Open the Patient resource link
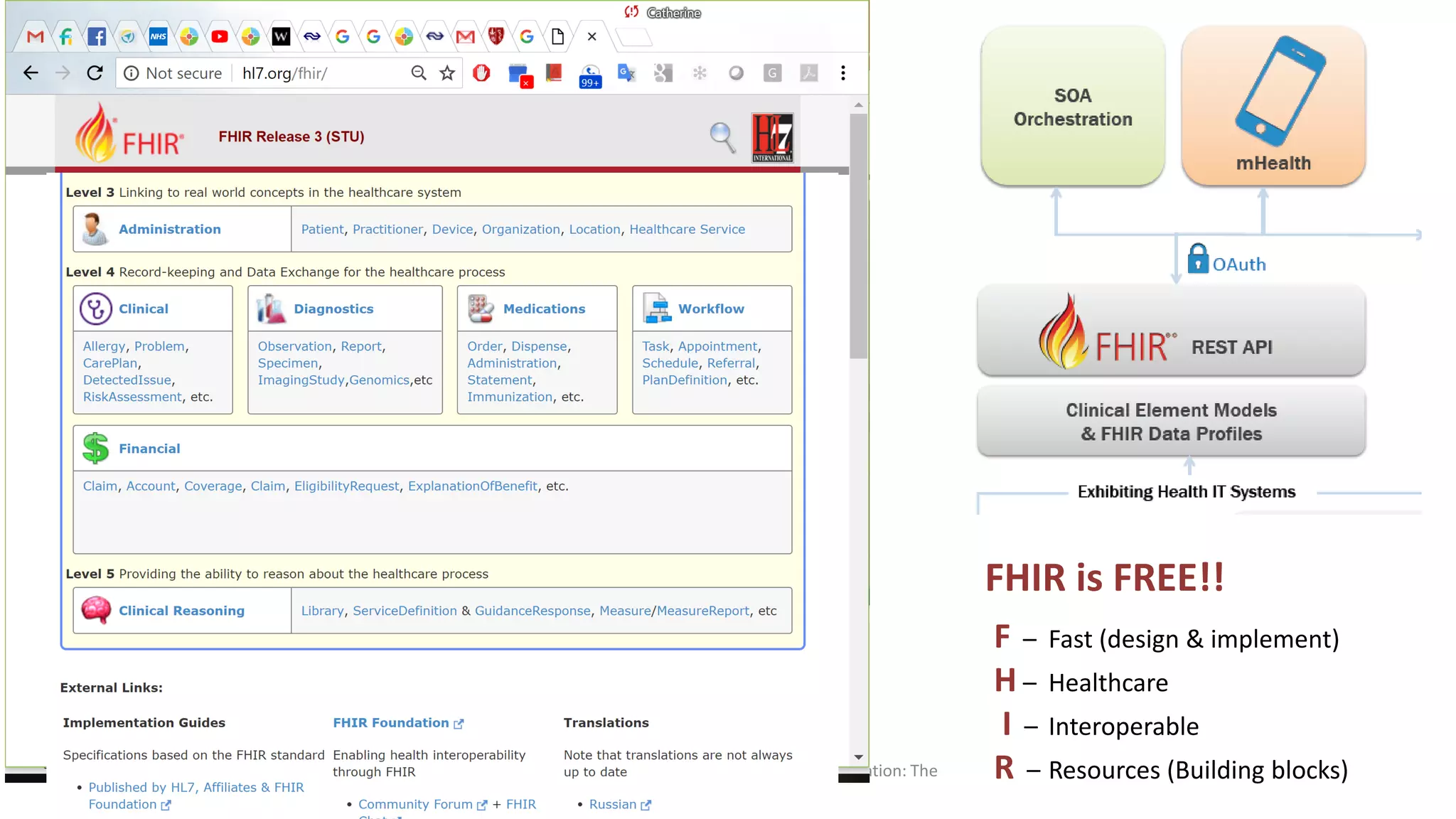Image resolution: width=1456 pixels, height=819 pixels. [322, 229]
